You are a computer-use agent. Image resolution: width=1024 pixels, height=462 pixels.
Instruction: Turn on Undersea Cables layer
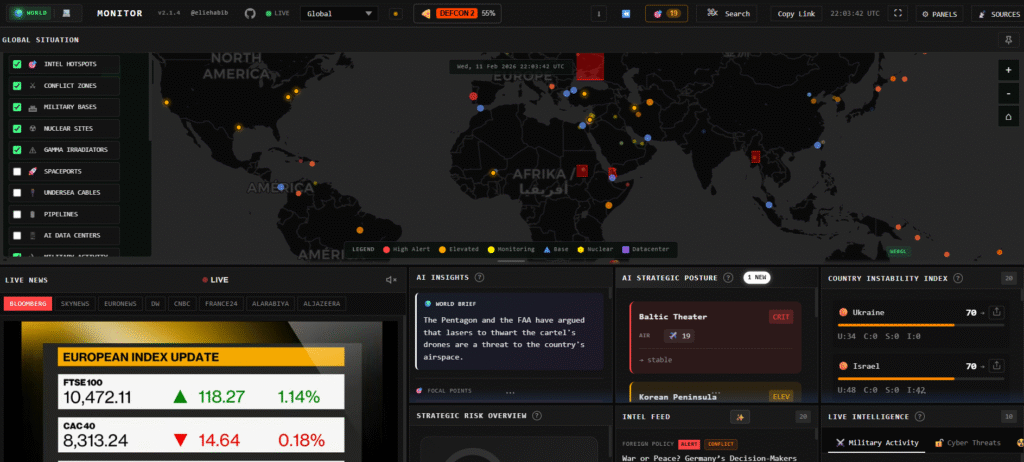click(17, 192)
